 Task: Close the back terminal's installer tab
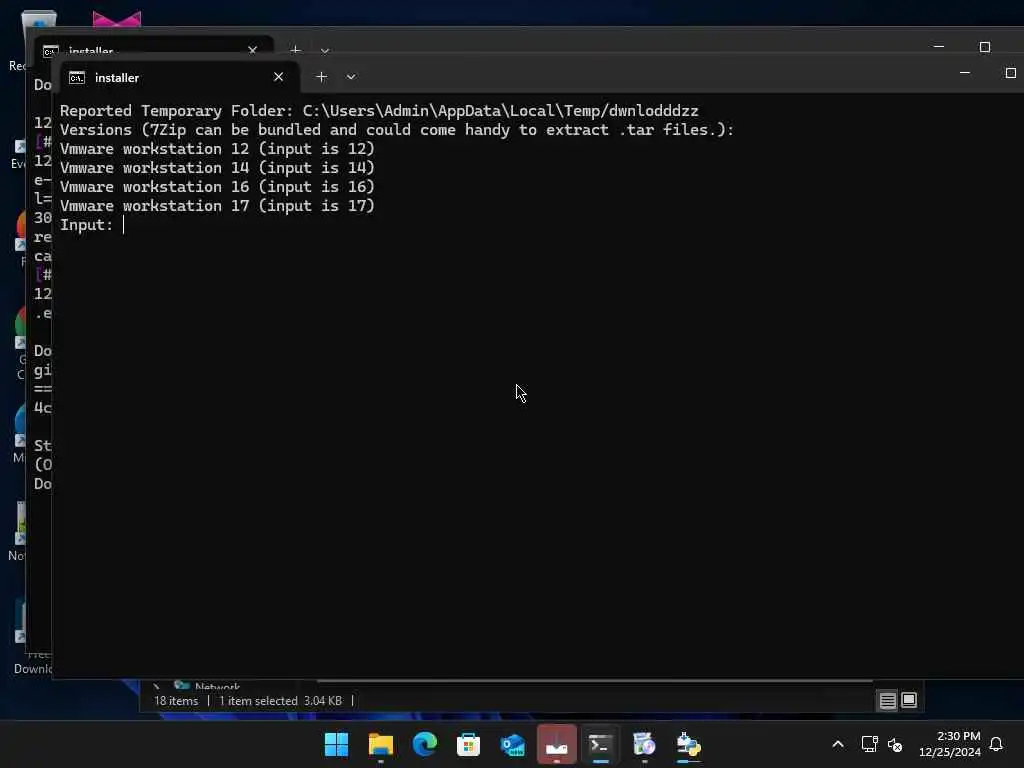point(253,50)
